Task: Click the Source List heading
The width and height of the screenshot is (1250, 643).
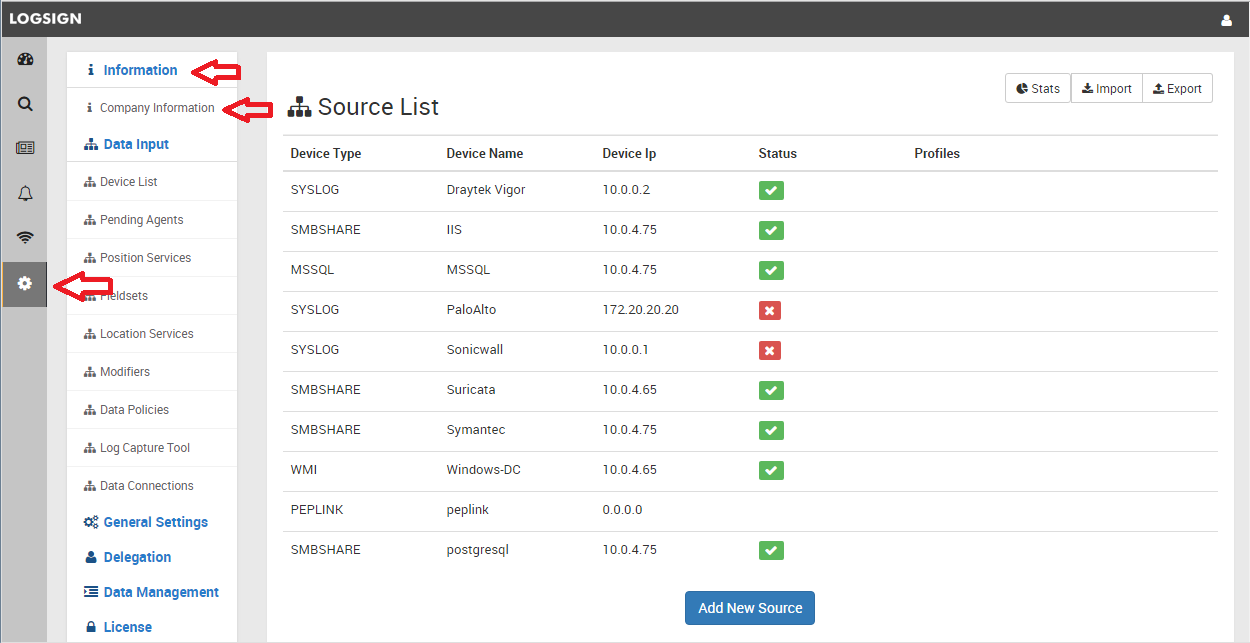Action: coord(364,107)
